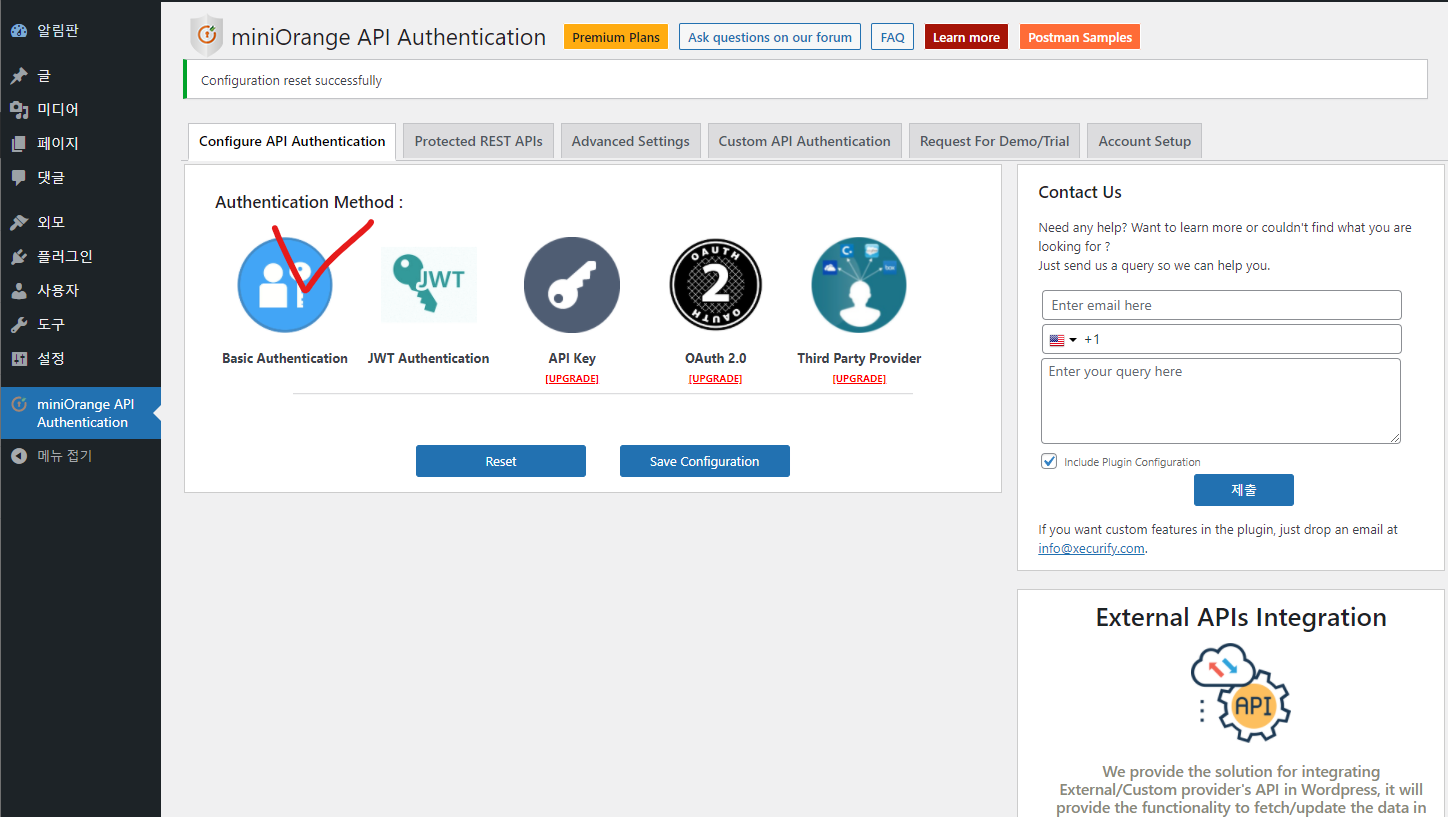
Task: Open the 페이지 menu item label
Action: (58, 144)
